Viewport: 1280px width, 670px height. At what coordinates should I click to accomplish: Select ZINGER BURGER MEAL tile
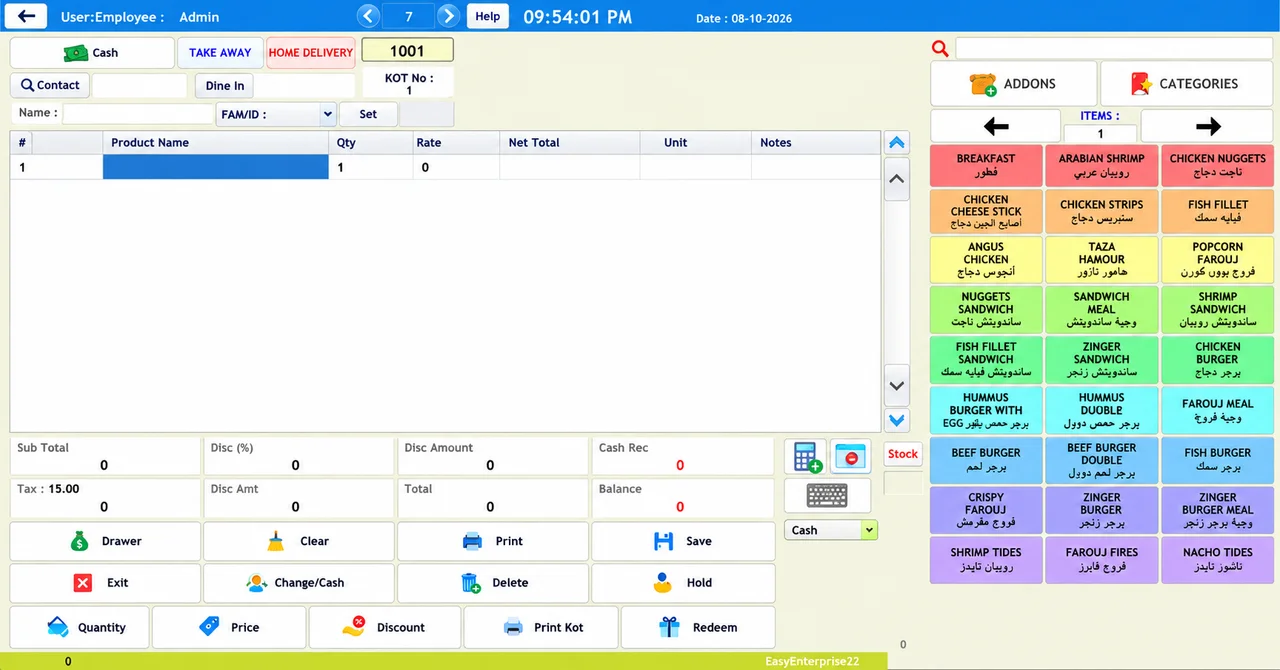(x=1218, y=510)
